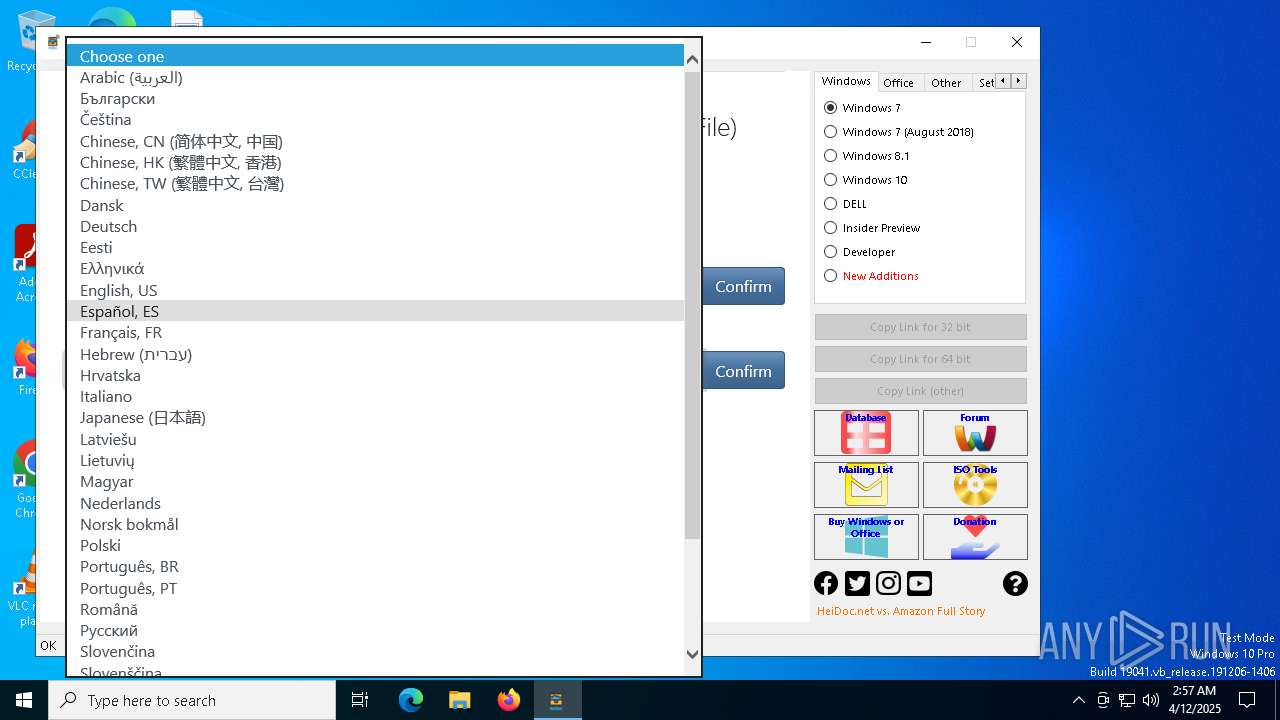Open HeiDoc.net vs. Amazon Full Story link

tap(901, 611)
